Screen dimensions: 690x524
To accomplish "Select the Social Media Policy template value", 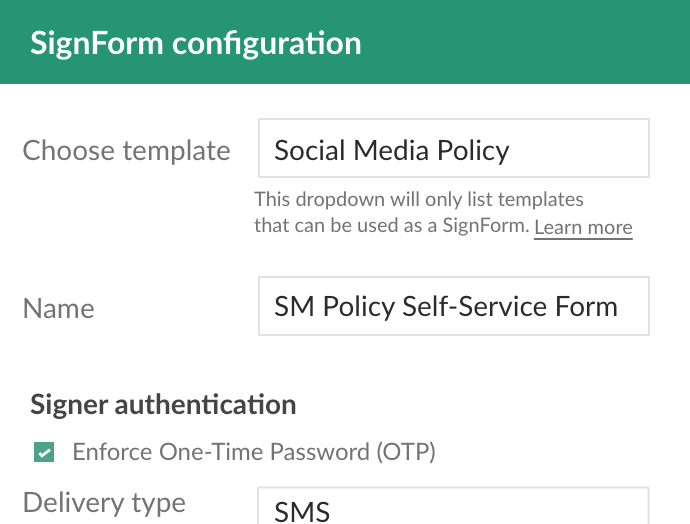I will [392, 150].
